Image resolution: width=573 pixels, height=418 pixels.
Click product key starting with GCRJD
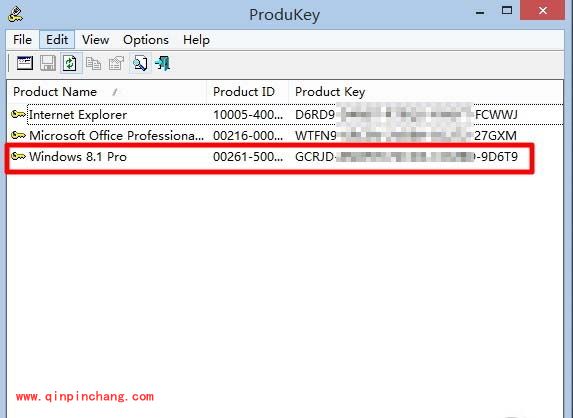[406, 157]
